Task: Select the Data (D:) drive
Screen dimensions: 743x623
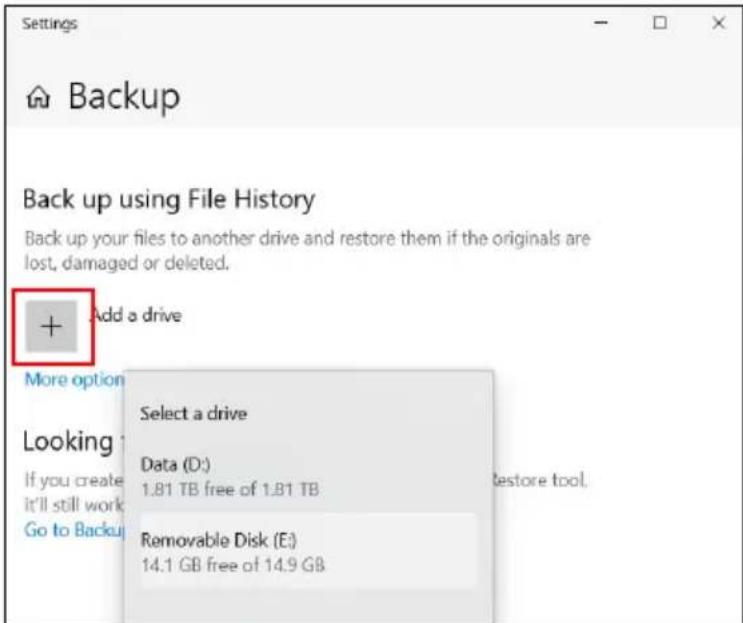Action: [308, 476]
